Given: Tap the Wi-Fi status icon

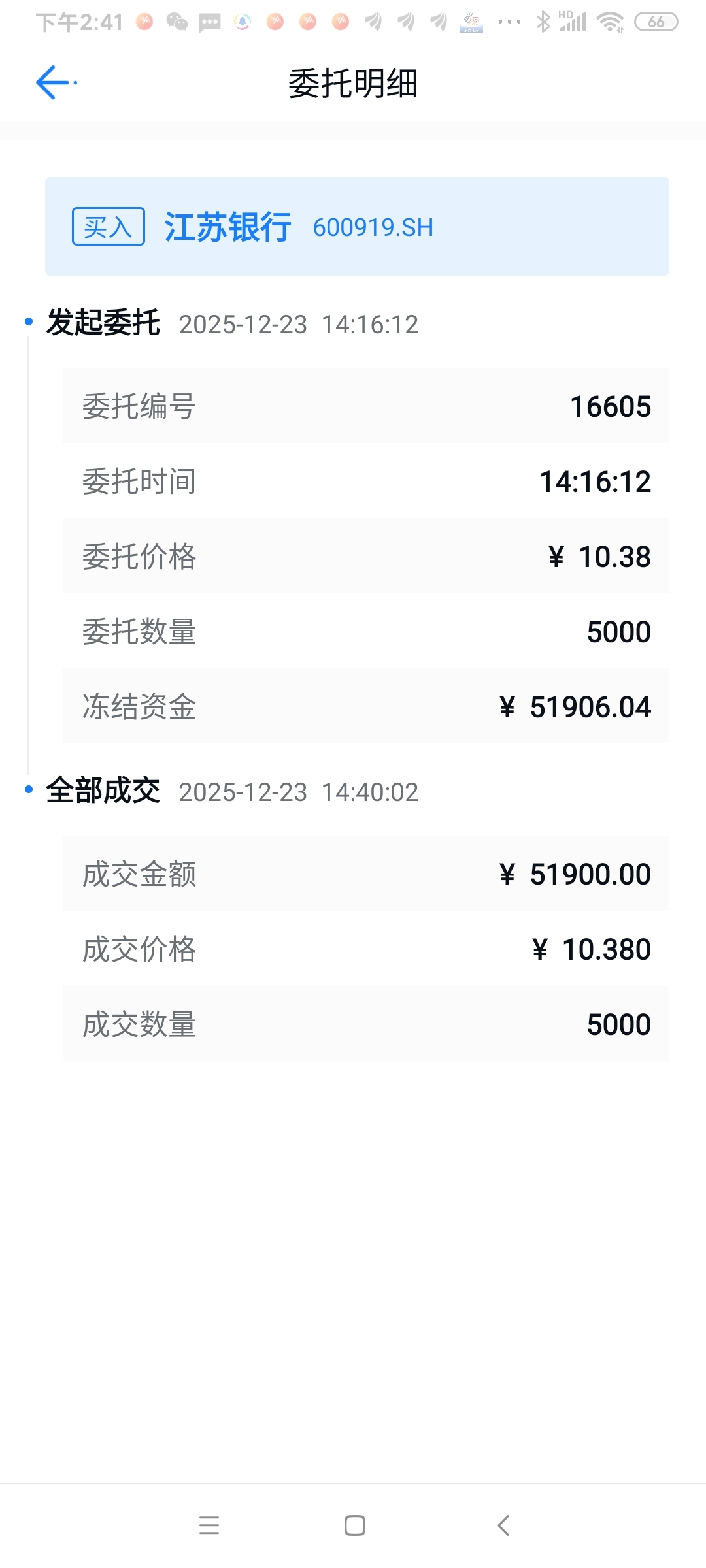Looking at the screenshot, I should pyautogui.click(x=611, y=22).
